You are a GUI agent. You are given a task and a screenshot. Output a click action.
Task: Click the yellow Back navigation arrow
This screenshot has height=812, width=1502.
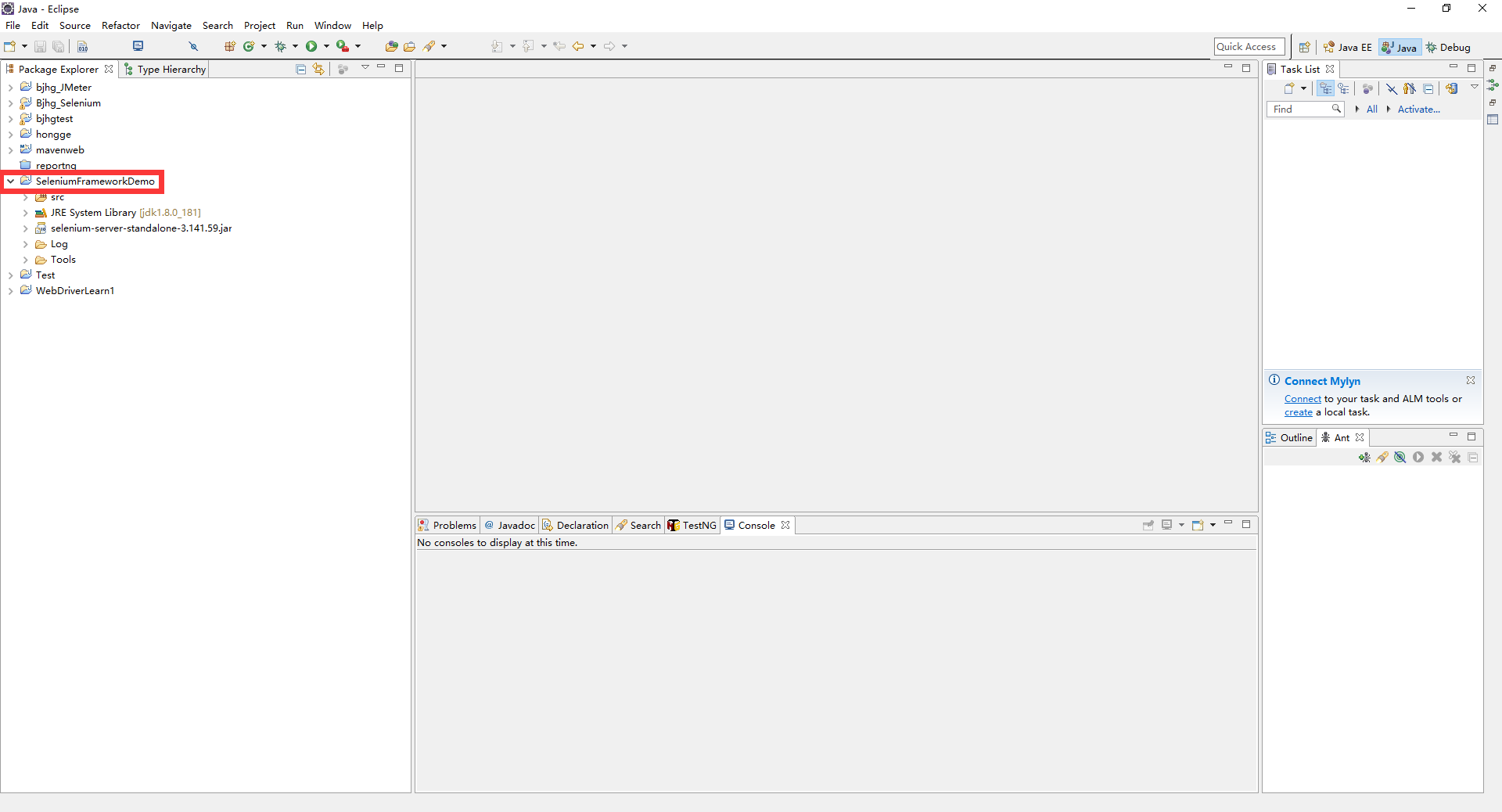[577, 46]
